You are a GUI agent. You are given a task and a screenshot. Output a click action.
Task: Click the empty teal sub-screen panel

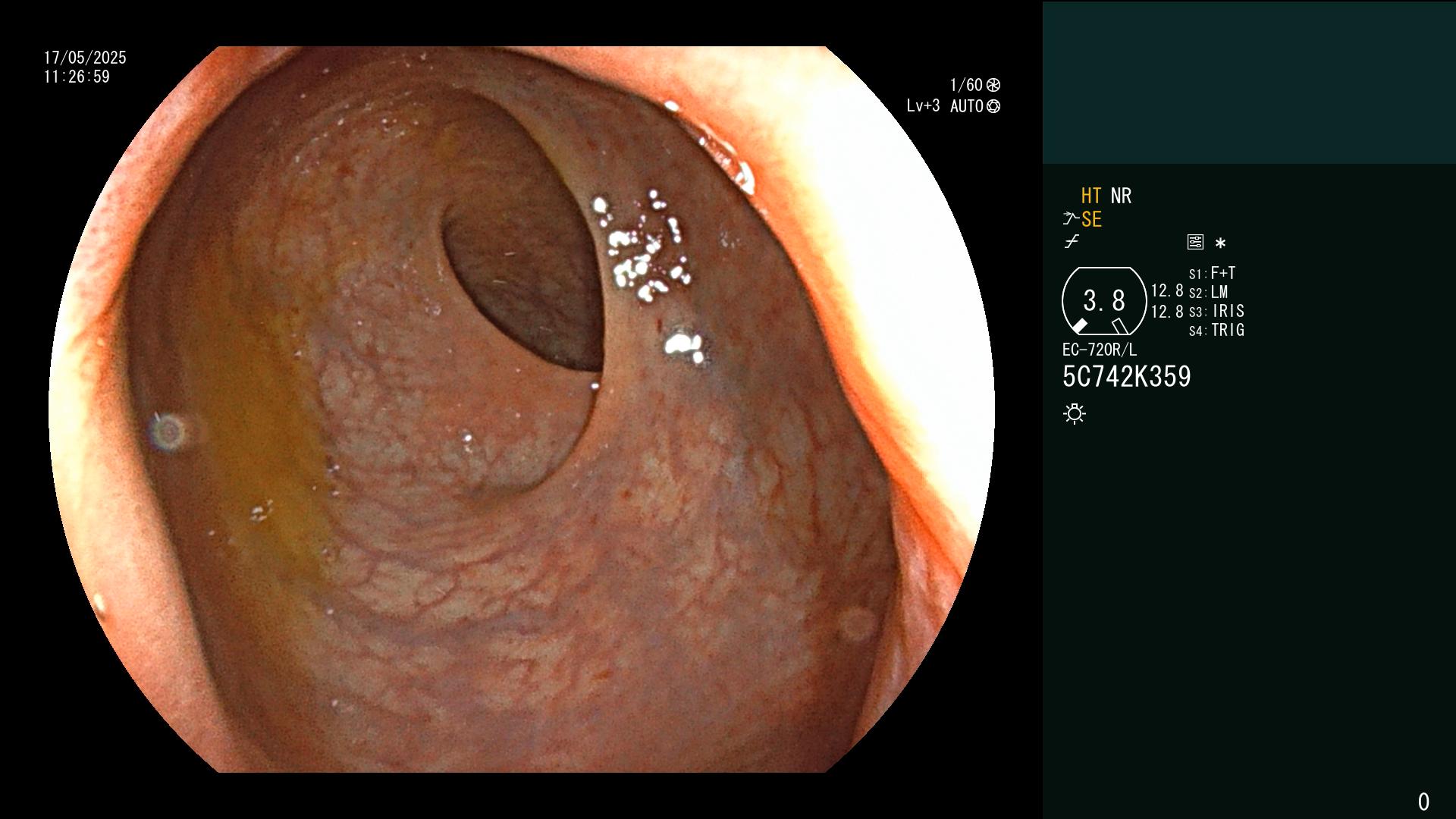[x=1249, y=83]
